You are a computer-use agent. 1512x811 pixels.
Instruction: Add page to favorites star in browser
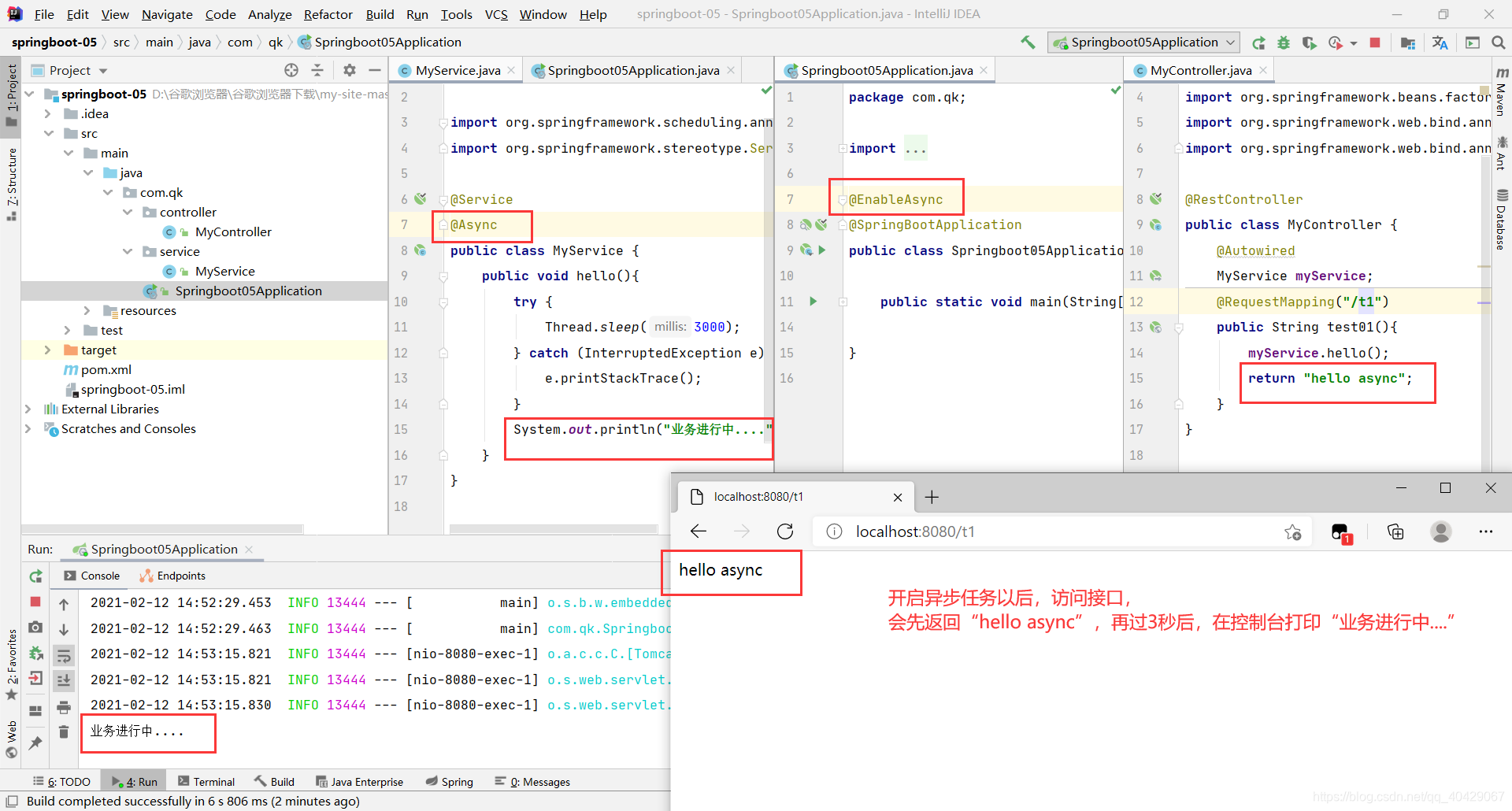pos(1293,532)
